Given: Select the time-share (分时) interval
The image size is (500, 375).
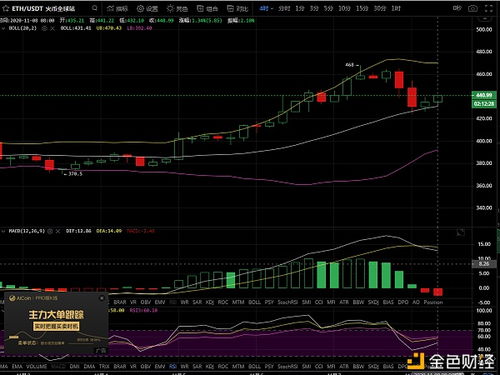Looking at the screenshot, I should tap(284, 8).
